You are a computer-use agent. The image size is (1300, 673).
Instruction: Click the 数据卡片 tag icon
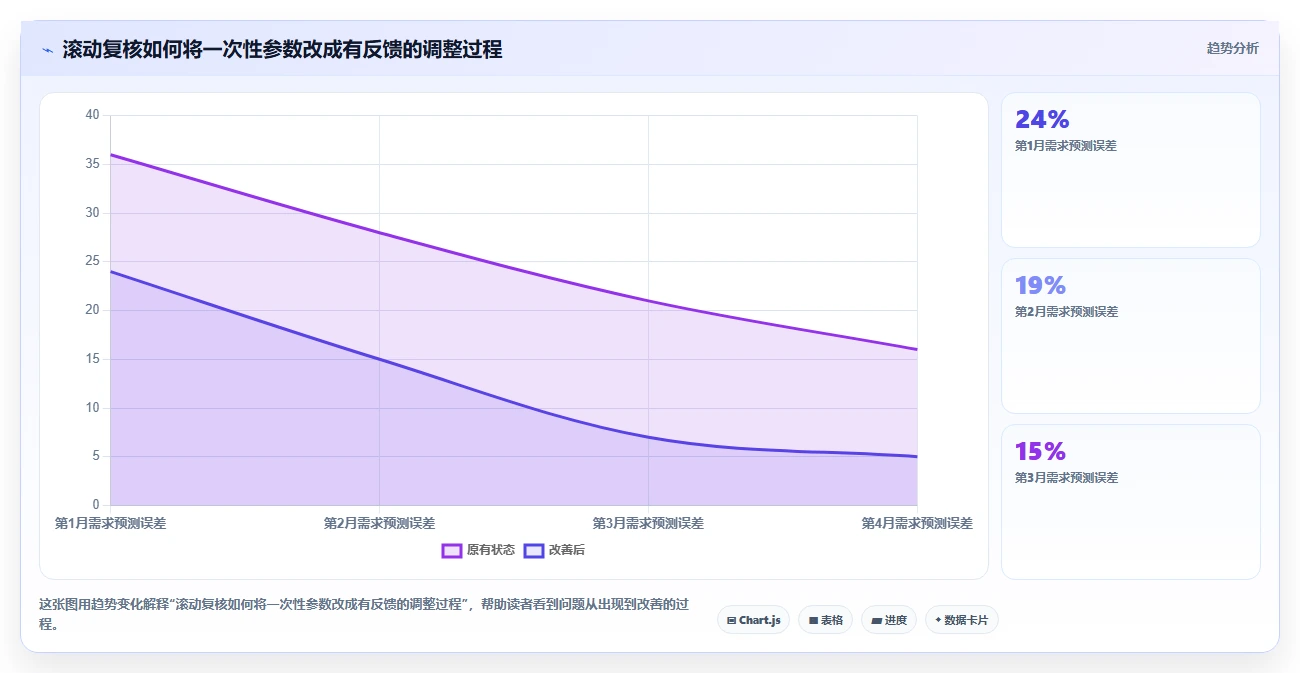[938, 620]
